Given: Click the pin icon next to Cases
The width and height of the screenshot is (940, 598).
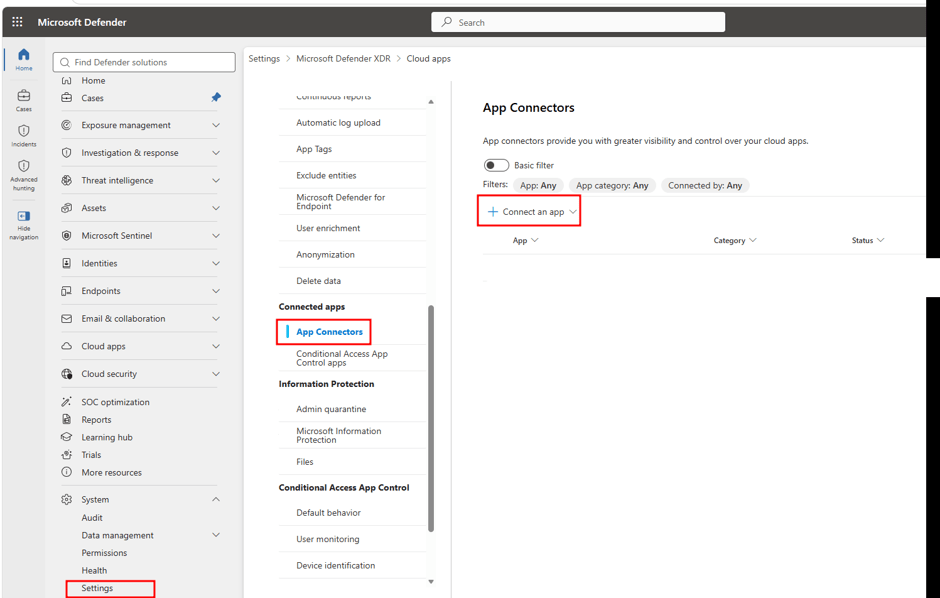Looking at the screenshot, I should (216, 97).
